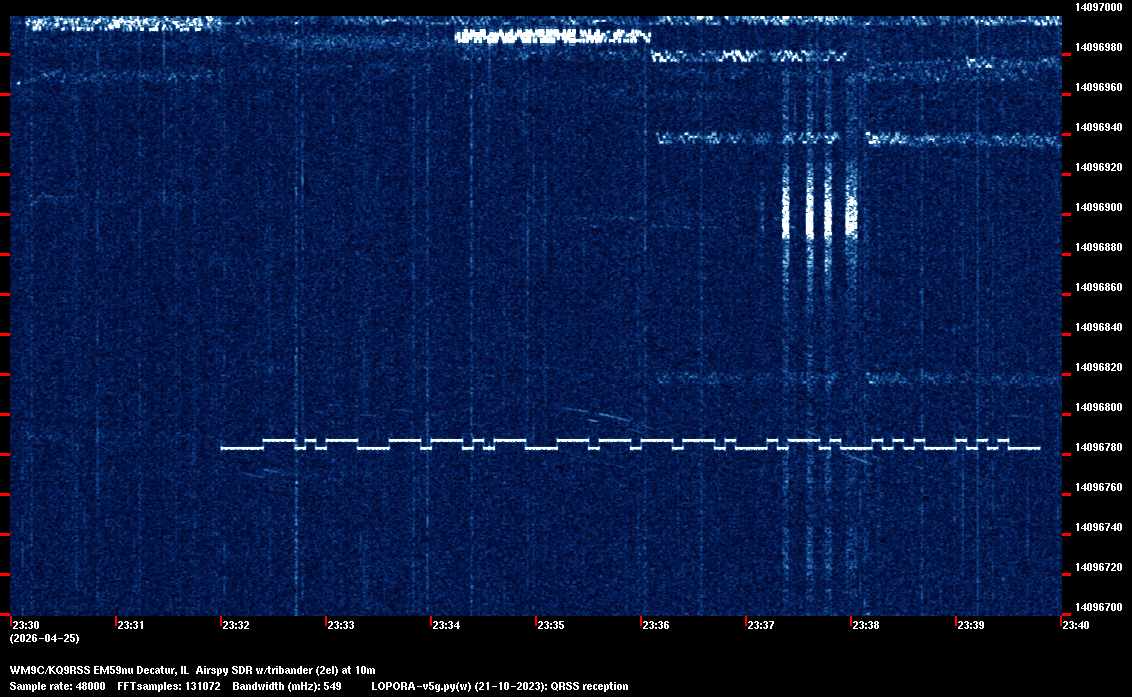1132x697 pixels.
Task: Click the 14097000 frequency label
Action: 1098,7
